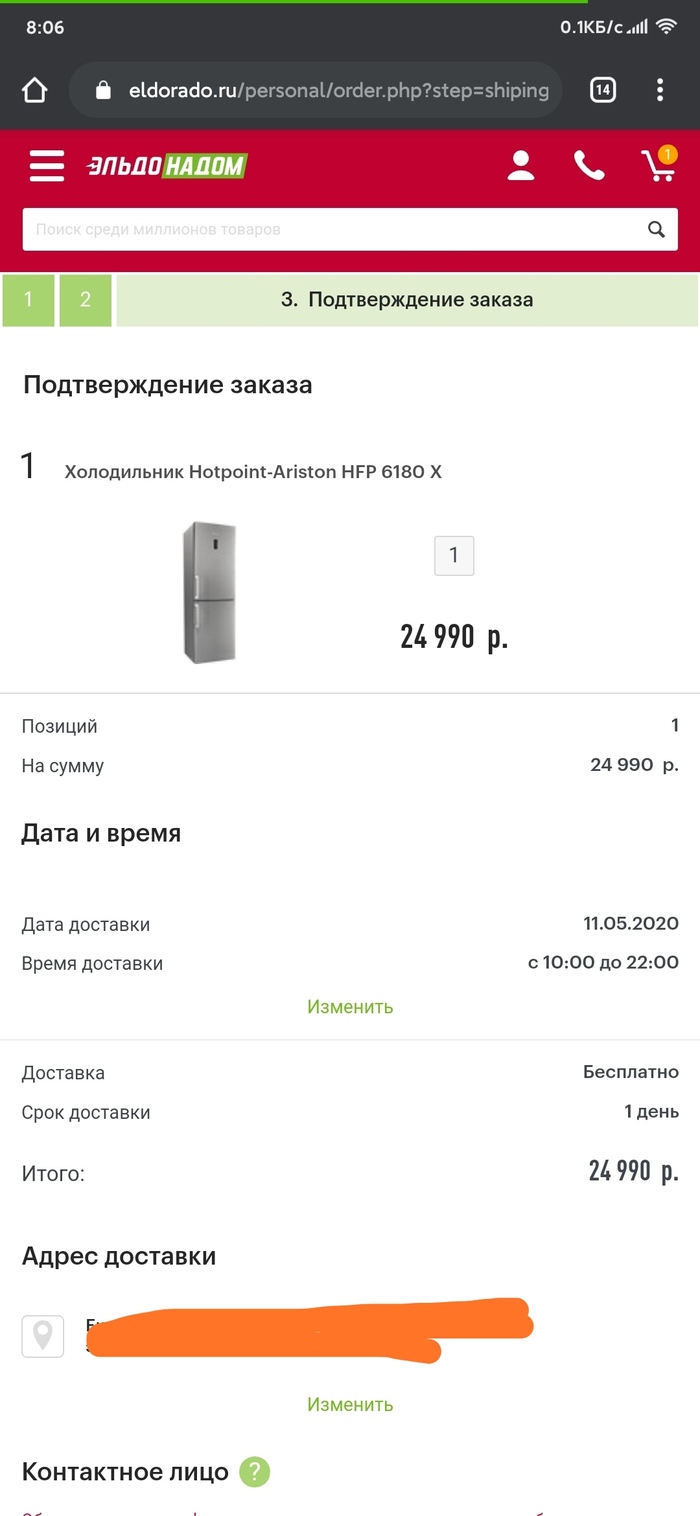Select step 3 Подтверждение заказа
Viewport: 700px width, 1516px height.
[x=407, y=300]
